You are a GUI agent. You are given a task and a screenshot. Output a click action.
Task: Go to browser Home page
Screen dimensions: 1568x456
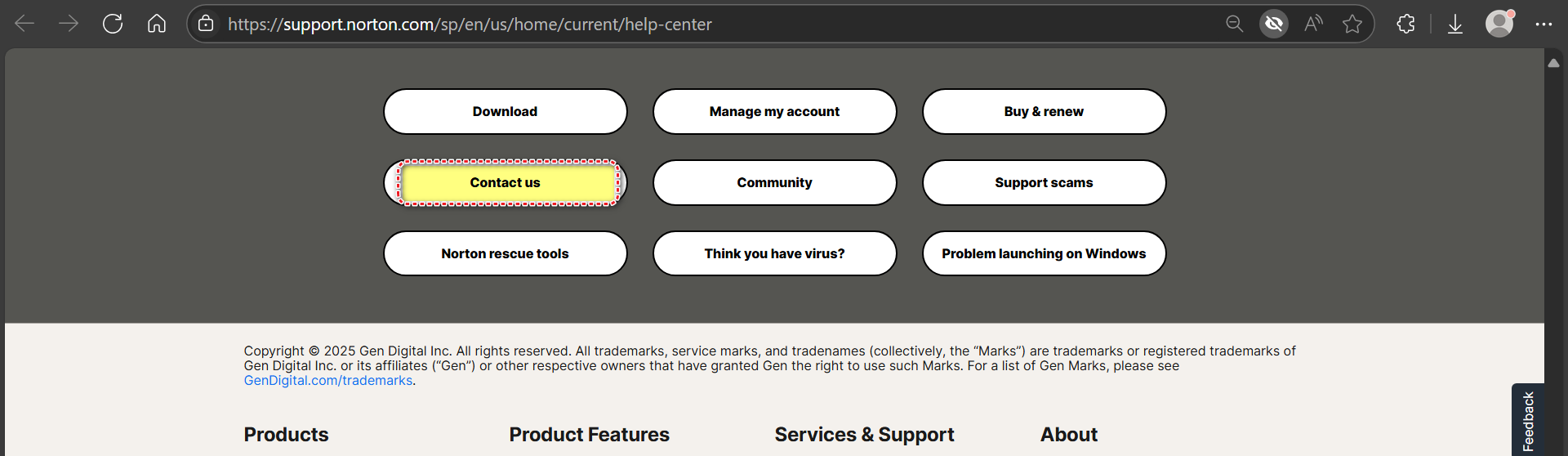(x=157, y=24)
